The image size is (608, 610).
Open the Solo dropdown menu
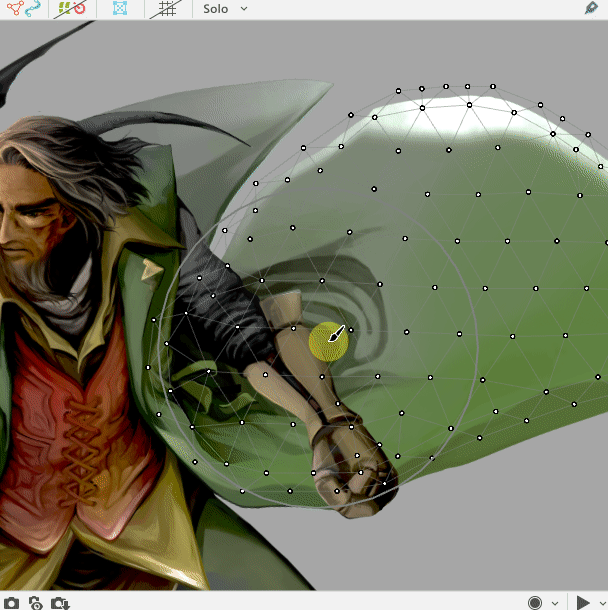tap(225, 9)
